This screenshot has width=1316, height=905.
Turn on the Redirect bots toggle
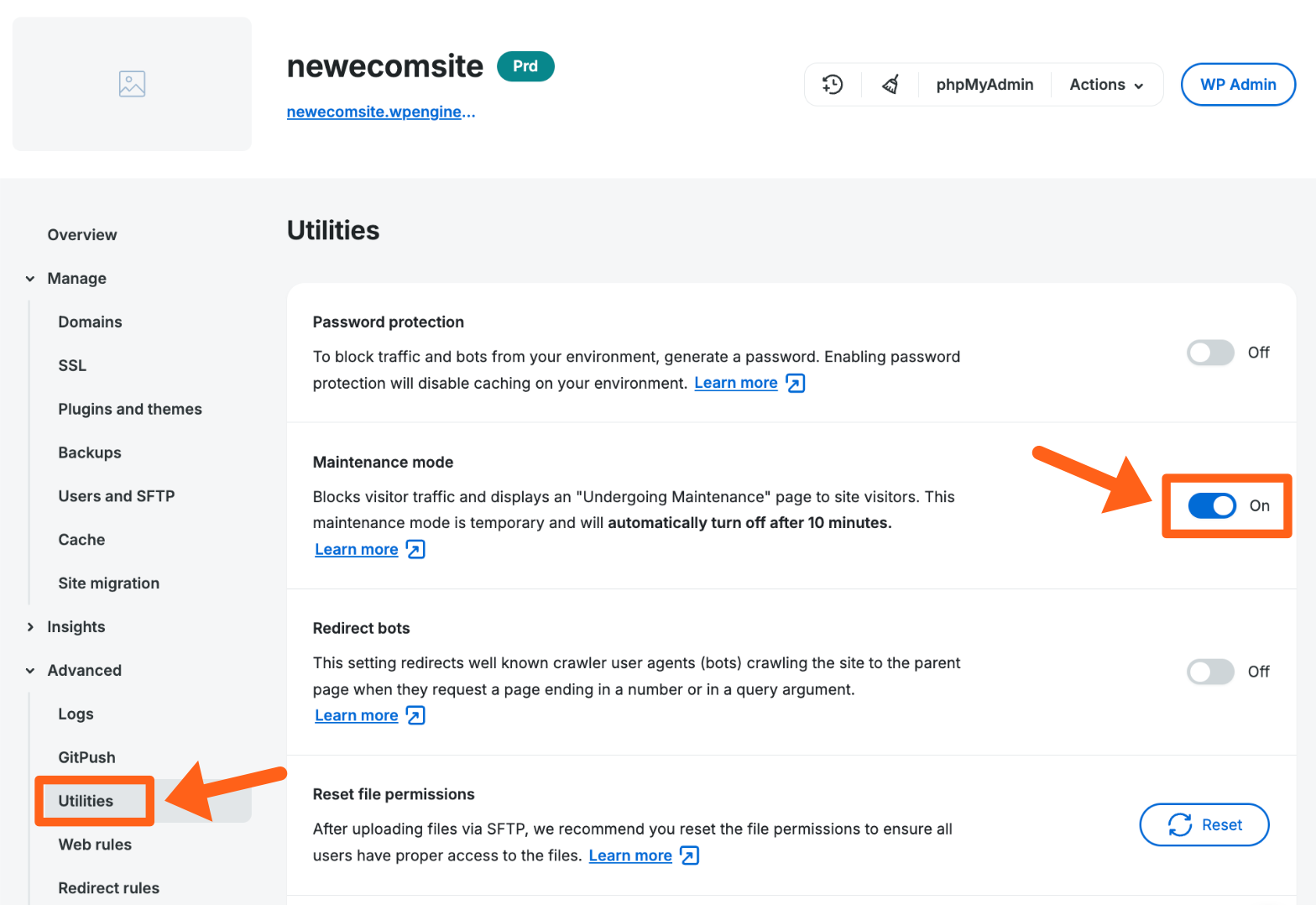[1209, 672]
